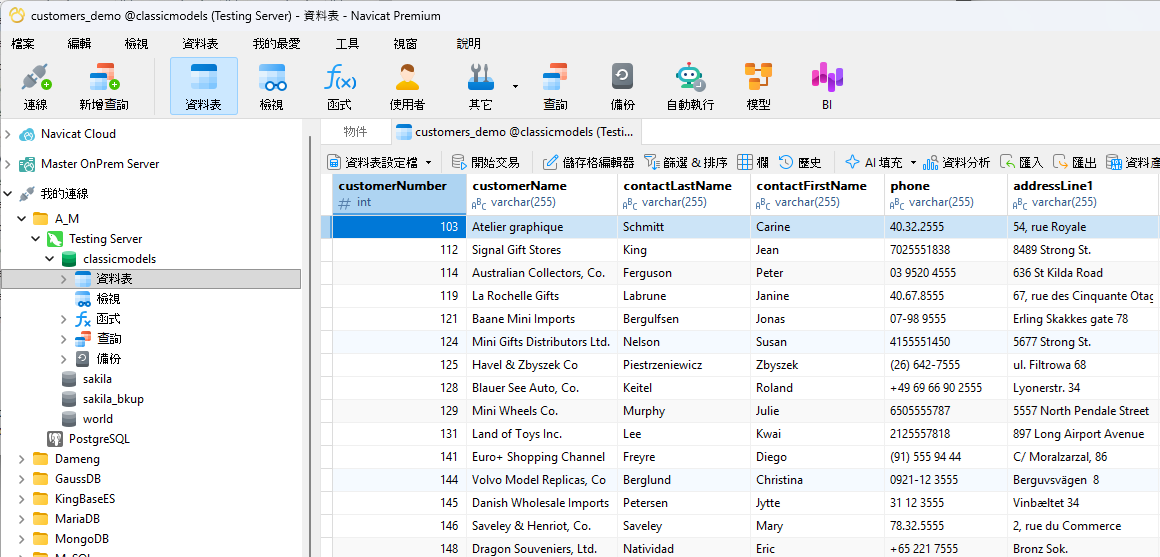The image size is (1160, 557).
Task: Open 儲存格編輯器 cell editor
Action: [589, 162]
